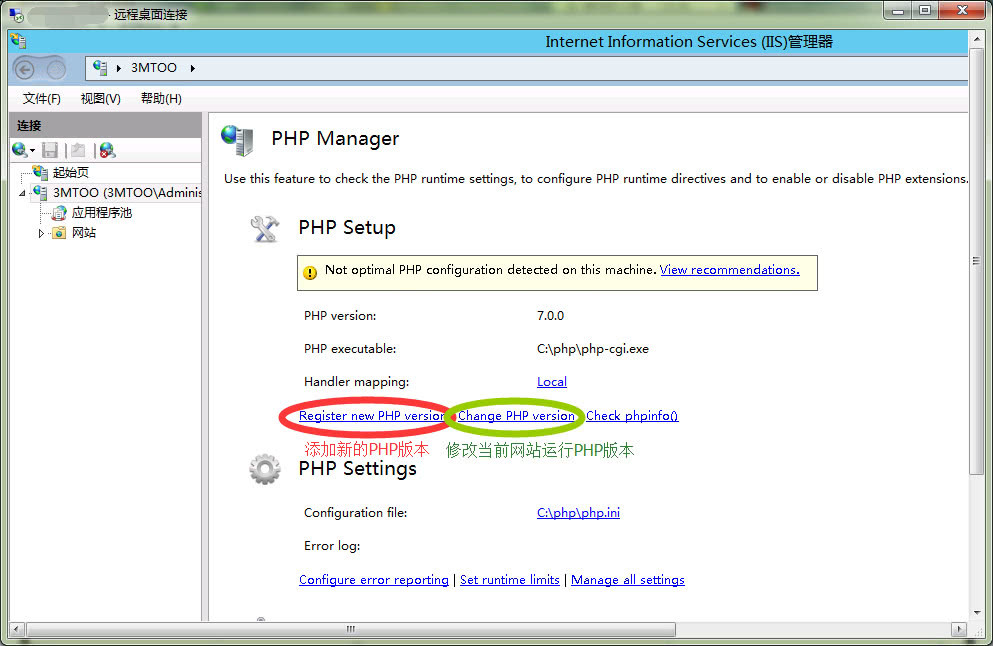993x646 pixels.
Task: Select the 起始页 (Start Page) node icon
Action: (38, 171)
